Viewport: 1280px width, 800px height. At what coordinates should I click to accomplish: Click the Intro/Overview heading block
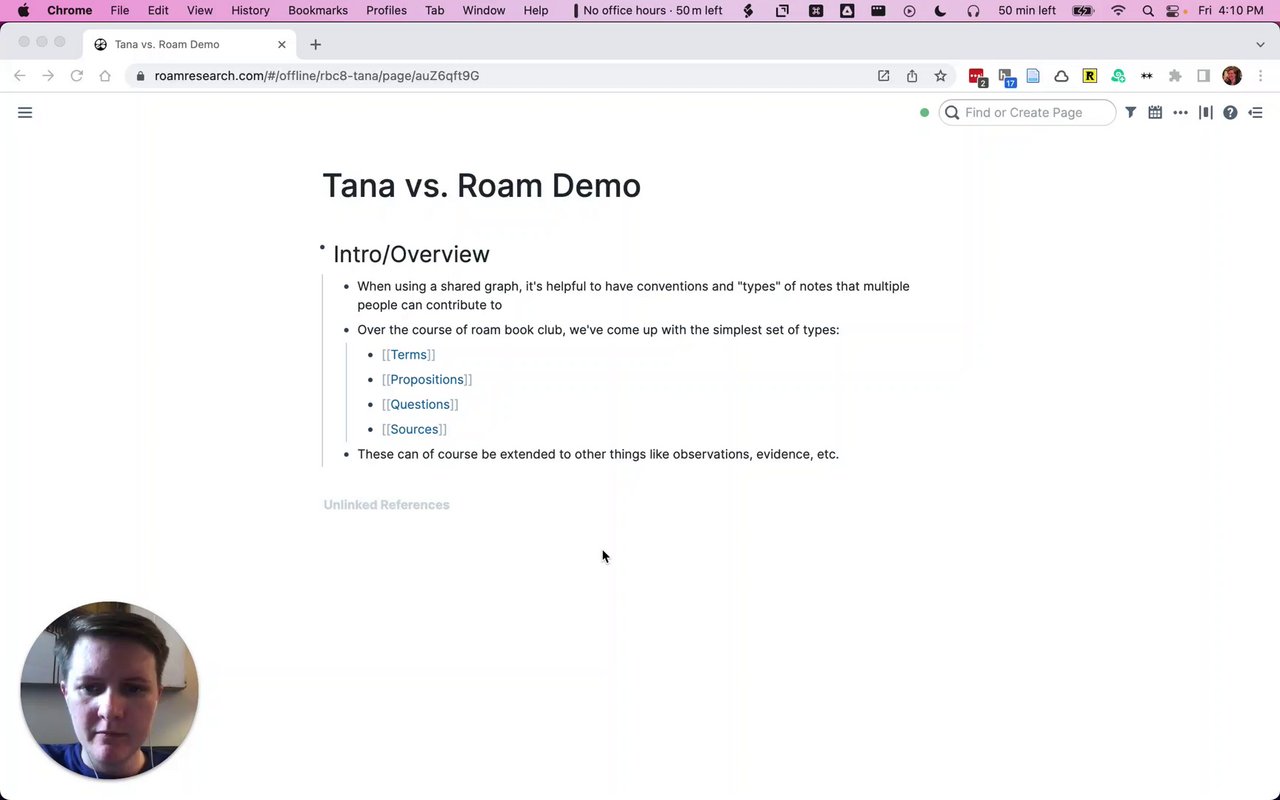click(411, 254)
